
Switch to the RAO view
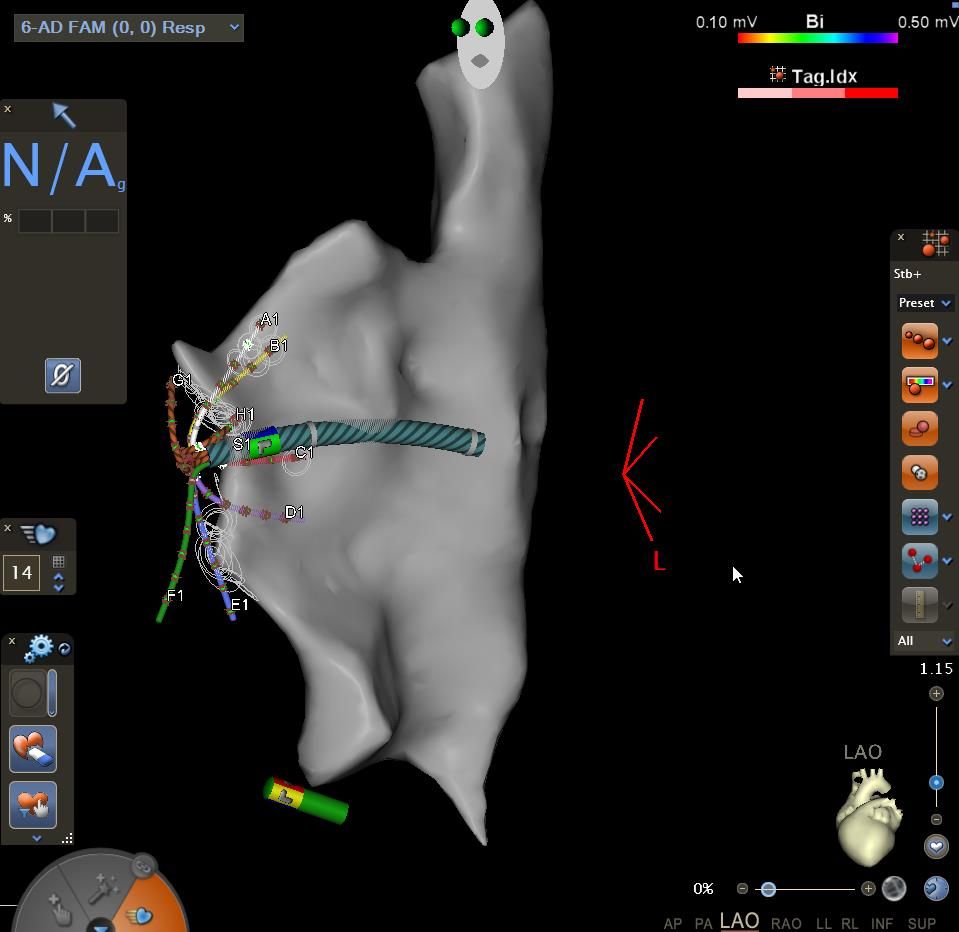coord(786,923)
